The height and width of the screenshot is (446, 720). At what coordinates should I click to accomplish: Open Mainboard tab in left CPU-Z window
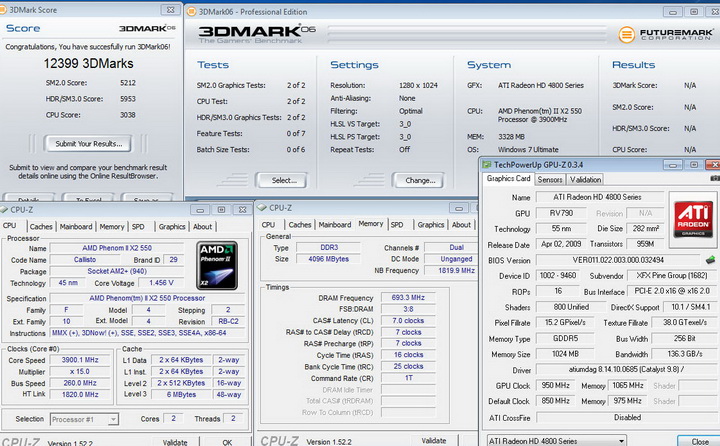[x=76, y=226]
